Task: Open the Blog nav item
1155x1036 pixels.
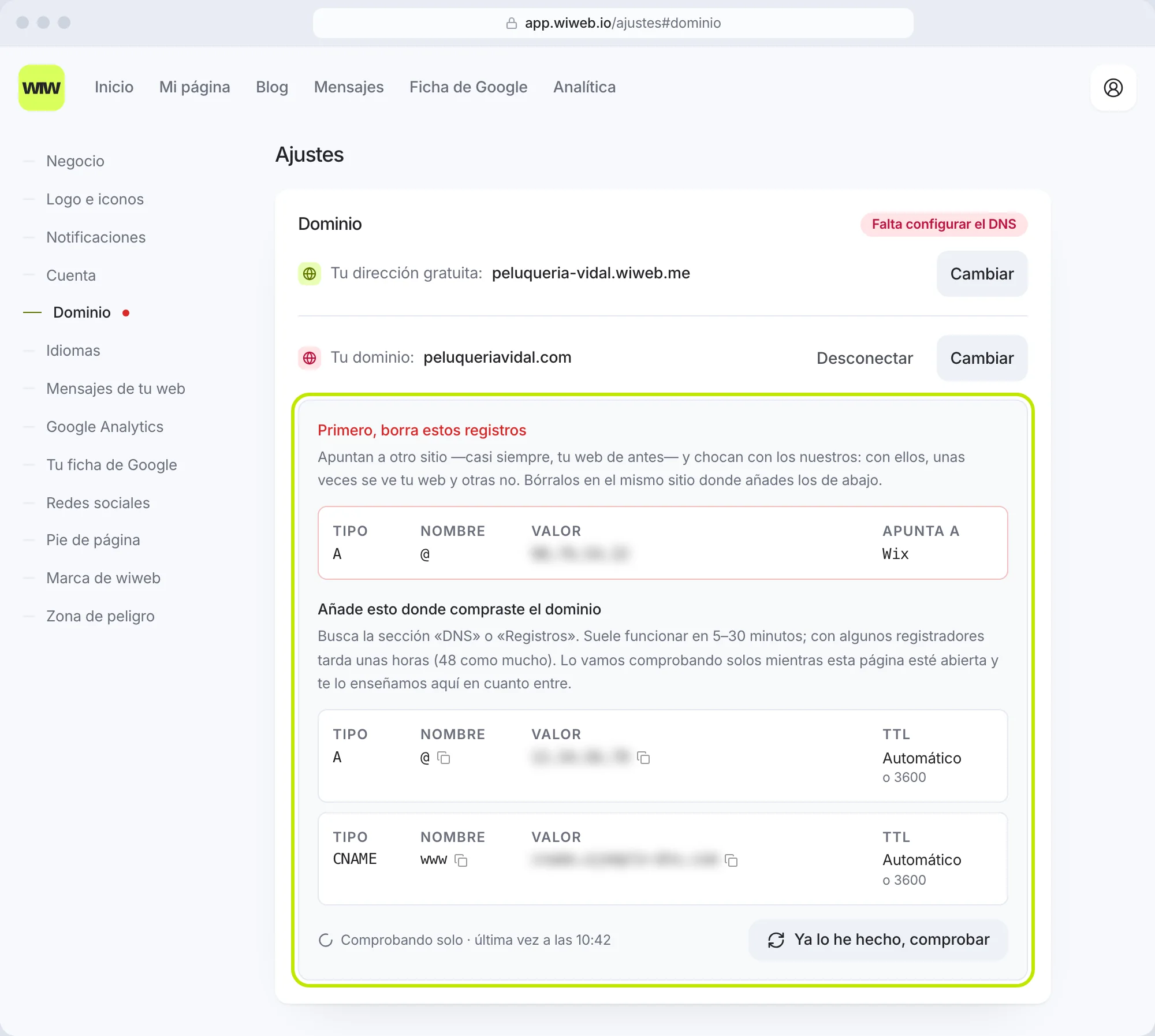Action: pos(272,87)
